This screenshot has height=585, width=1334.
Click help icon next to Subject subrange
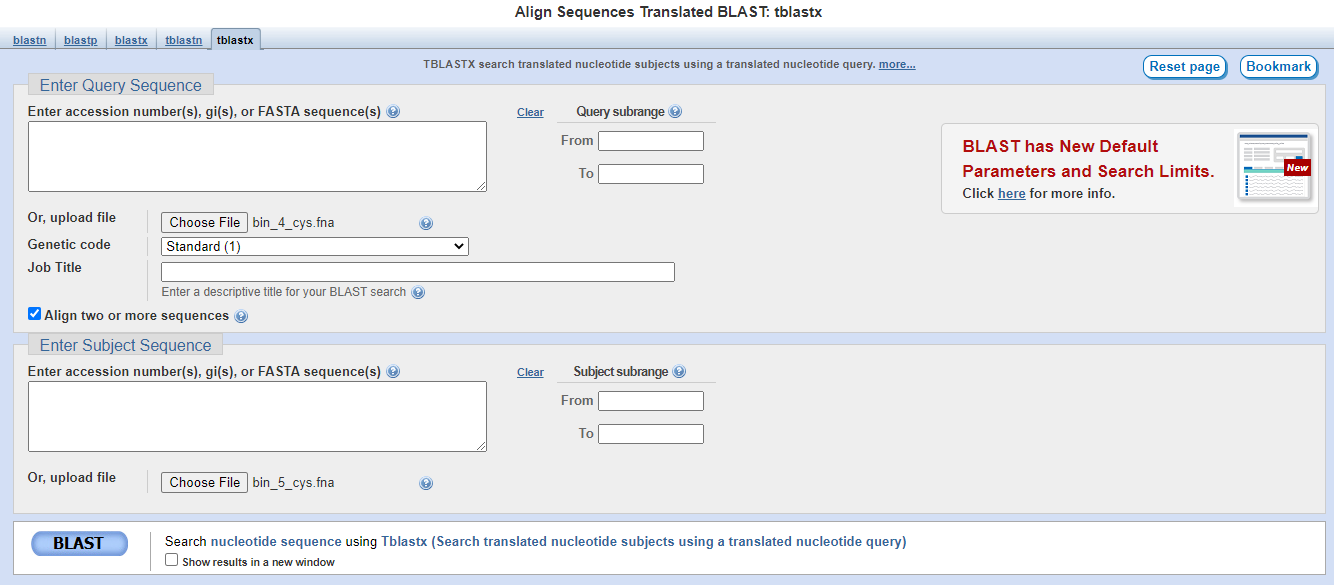679,372
